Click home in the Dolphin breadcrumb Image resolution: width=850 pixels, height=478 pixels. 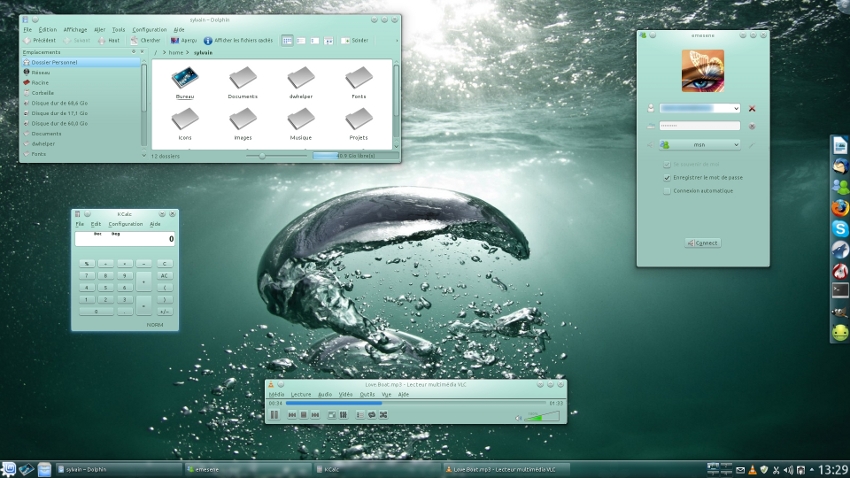pyautogui.click(x=176, y=53)
